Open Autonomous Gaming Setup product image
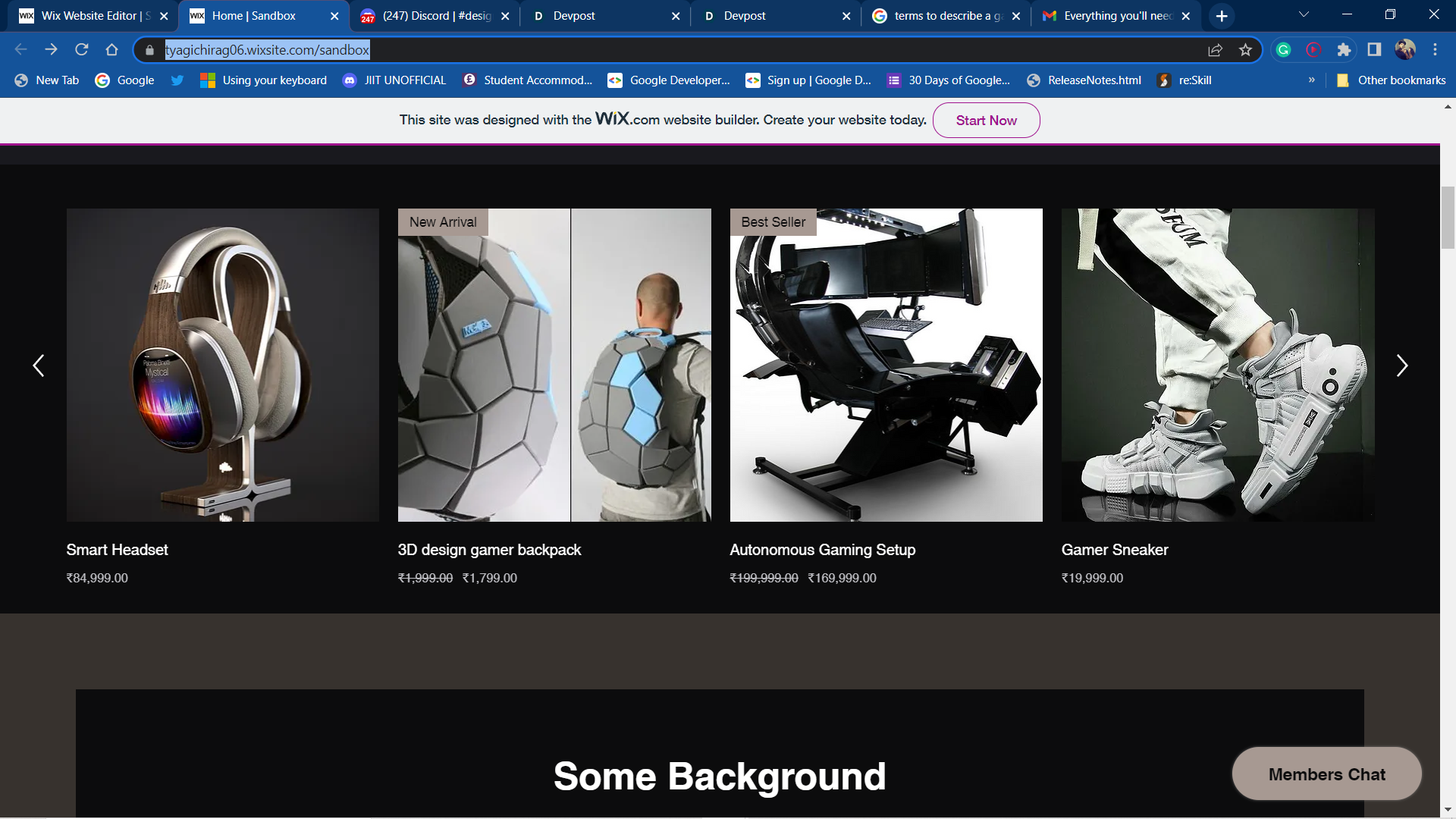1456x819 pixels. (886, 365)
